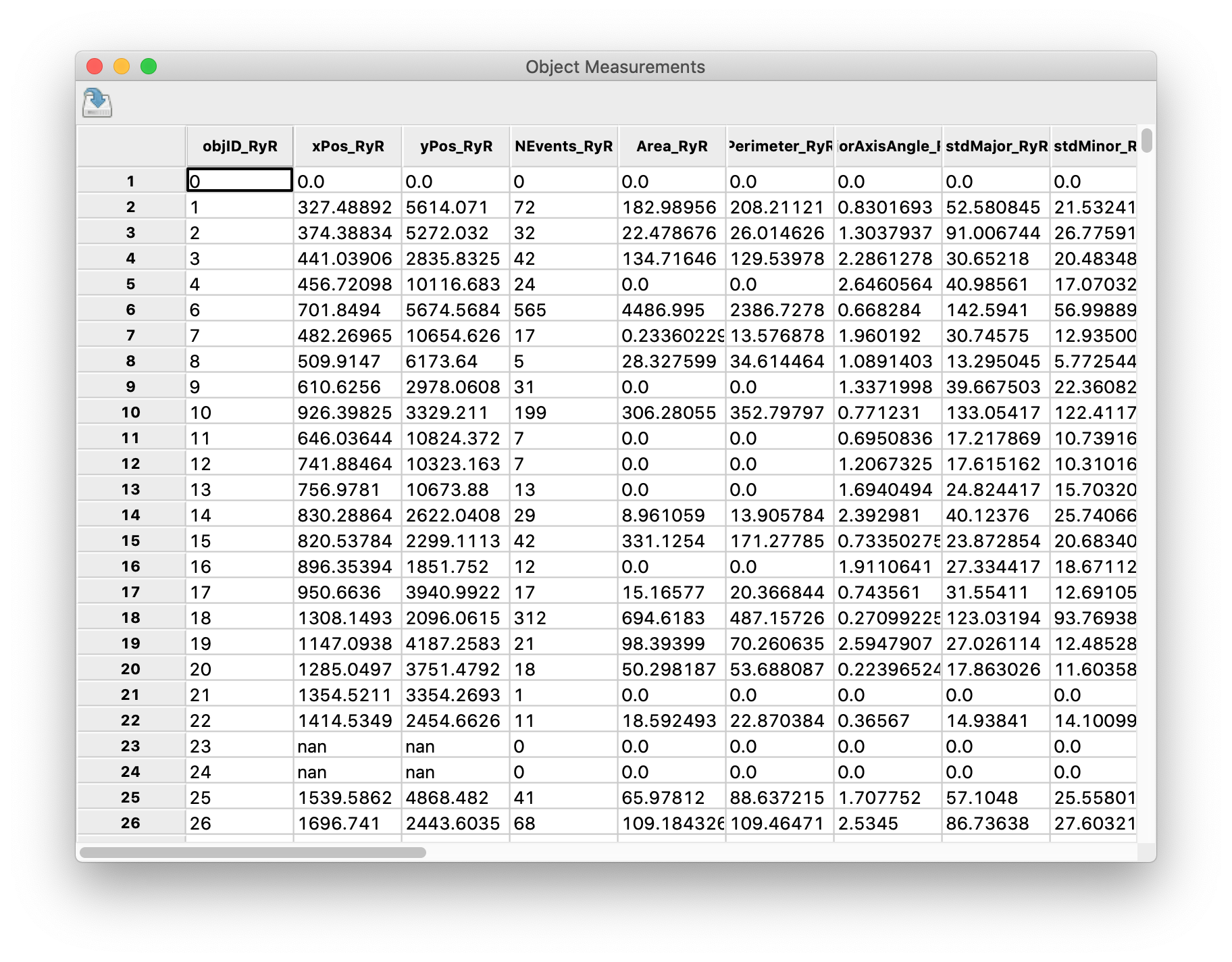Click the objID_RyR column header
The height and width of the screenshot is (962, 1232).
(240, 146)
